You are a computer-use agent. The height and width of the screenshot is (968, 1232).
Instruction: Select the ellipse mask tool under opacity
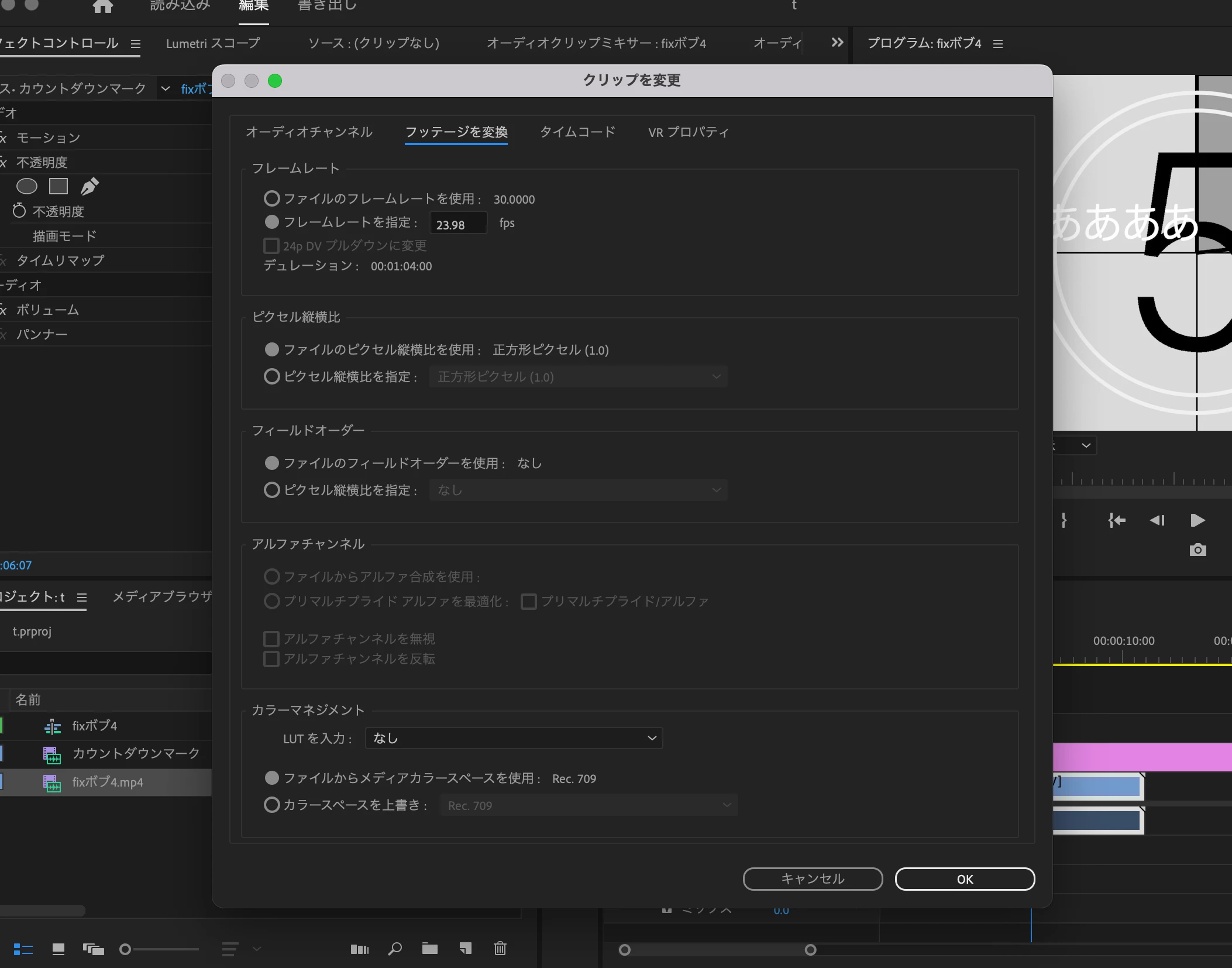point(27,187)
